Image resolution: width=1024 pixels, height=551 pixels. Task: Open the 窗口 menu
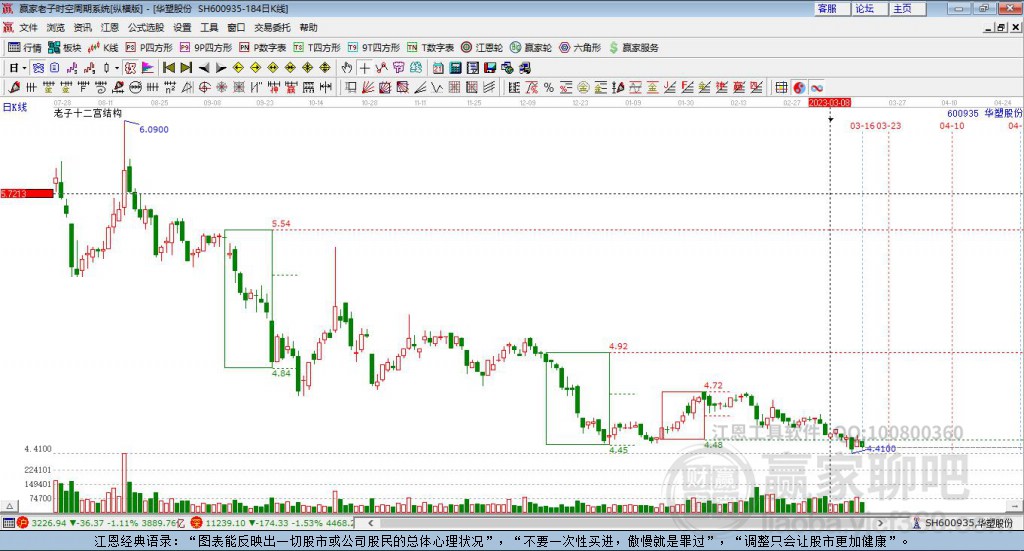pos(236,27)
